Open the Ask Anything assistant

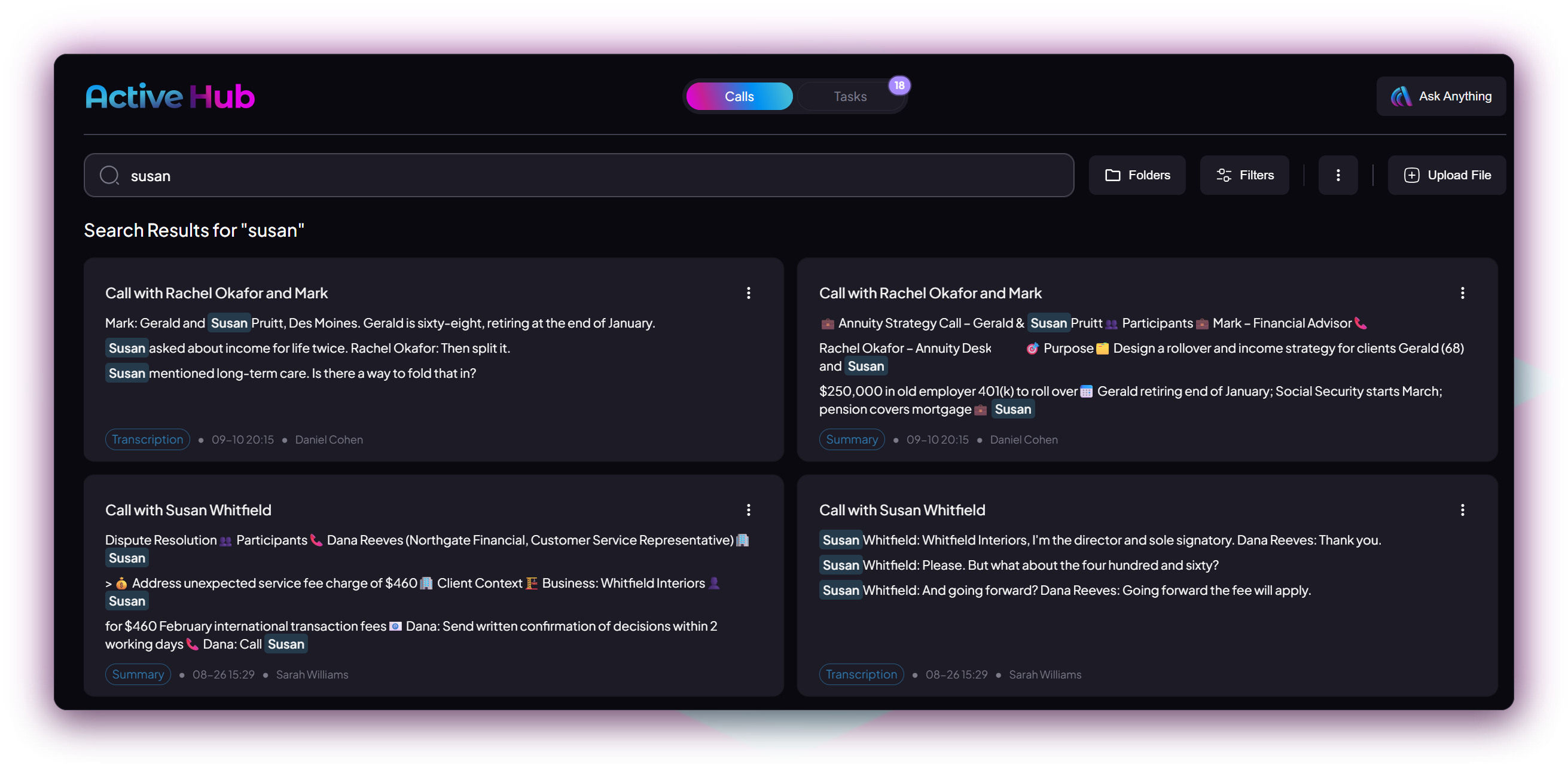[1441, 96]
